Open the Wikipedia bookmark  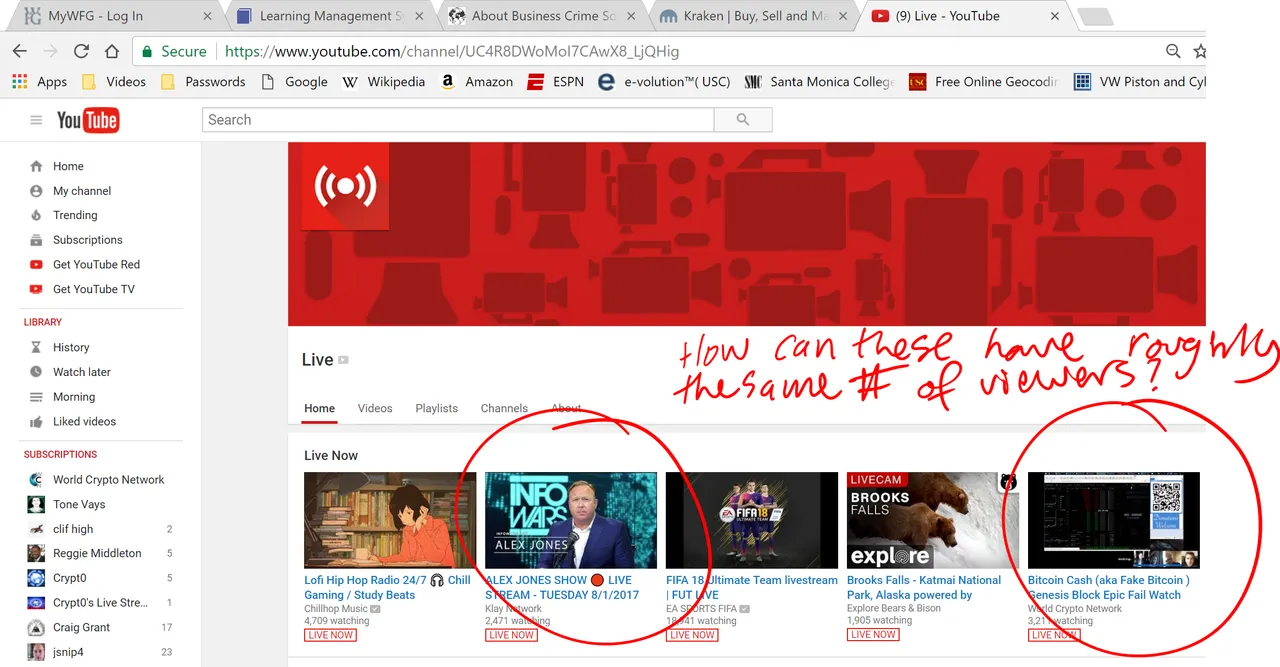[x=384, y=82]
